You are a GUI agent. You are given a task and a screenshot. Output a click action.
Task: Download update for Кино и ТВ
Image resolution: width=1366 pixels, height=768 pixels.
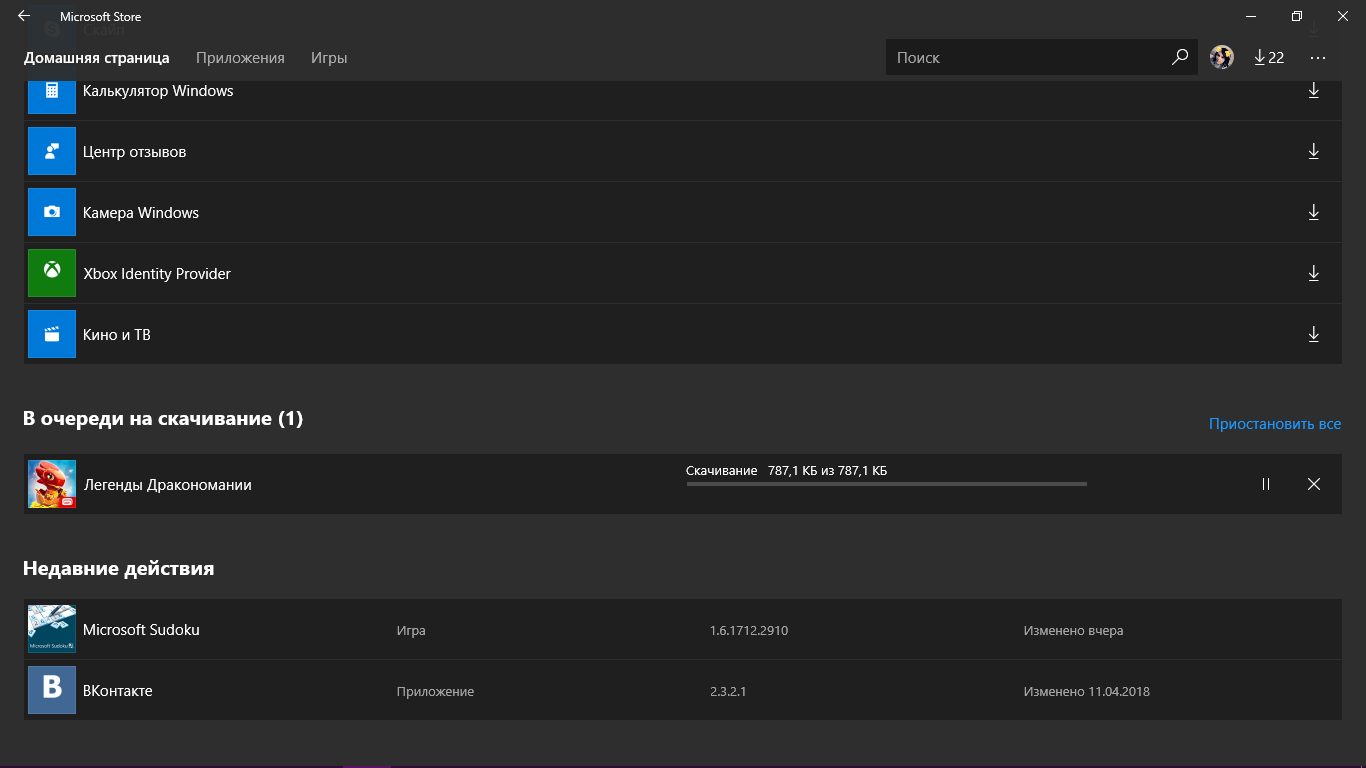1314,335
